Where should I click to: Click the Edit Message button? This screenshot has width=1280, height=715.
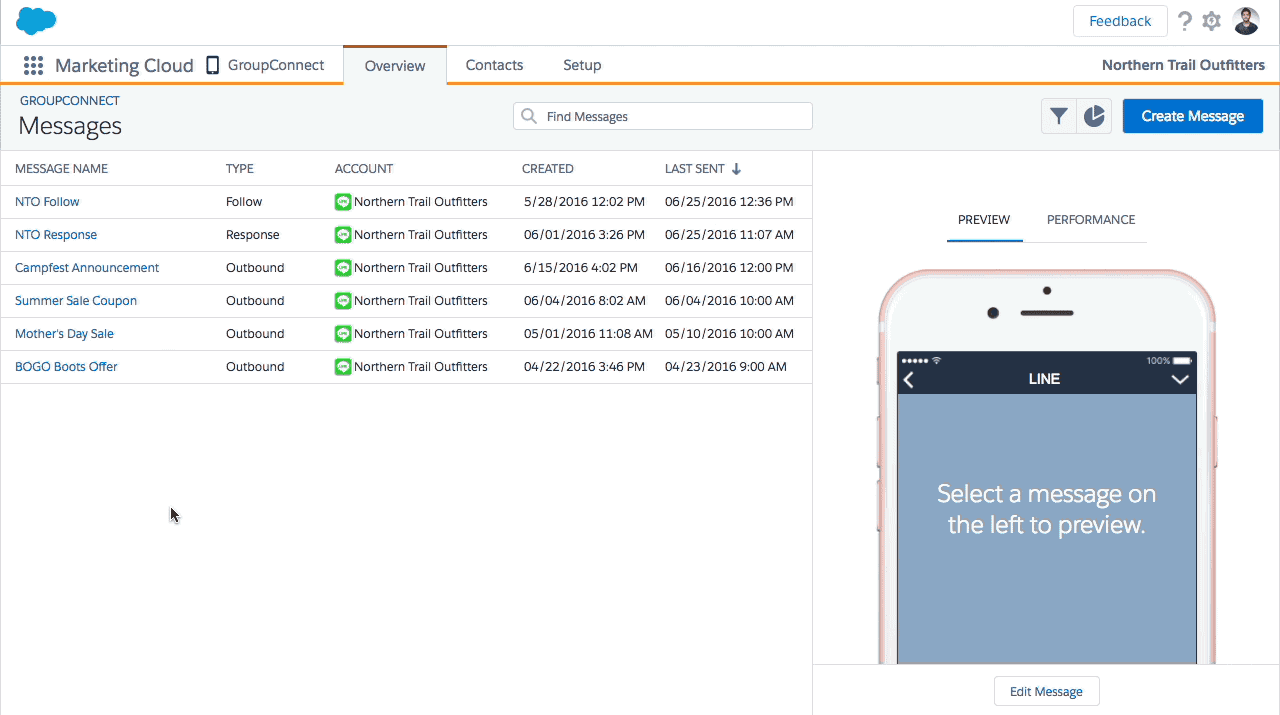1046,691
